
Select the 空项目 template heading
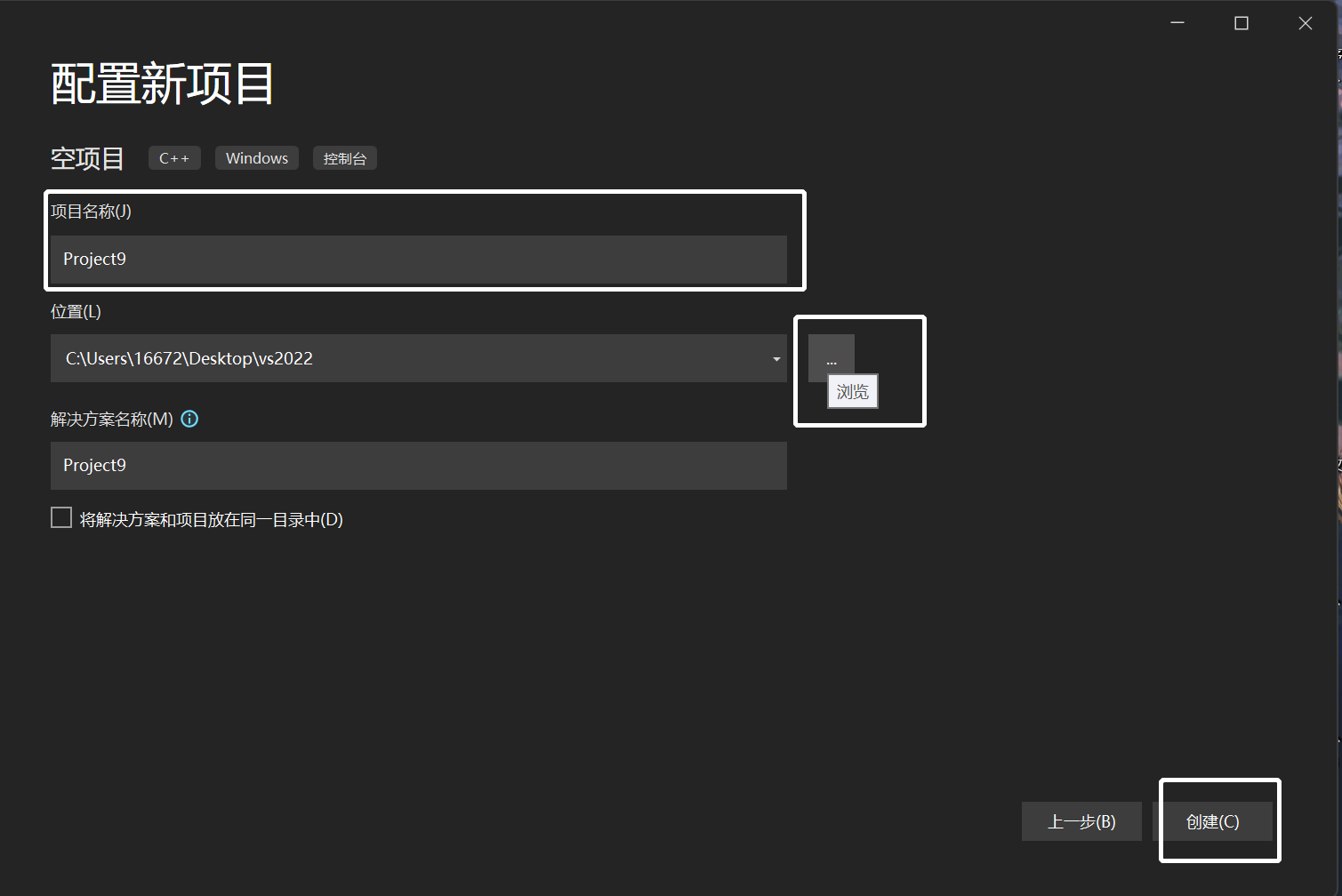click(x=86, y=157)
